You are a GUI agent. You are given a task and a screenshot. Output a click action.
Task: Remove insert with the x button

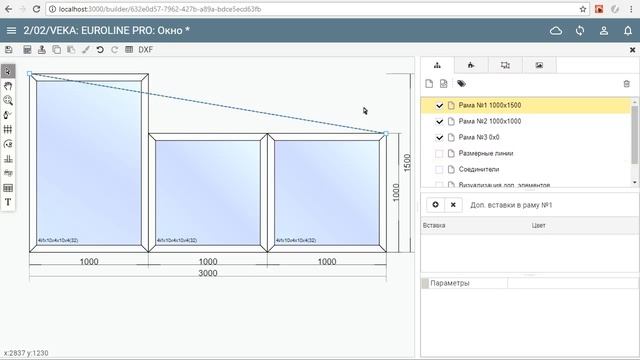click(x=453, y=205)
